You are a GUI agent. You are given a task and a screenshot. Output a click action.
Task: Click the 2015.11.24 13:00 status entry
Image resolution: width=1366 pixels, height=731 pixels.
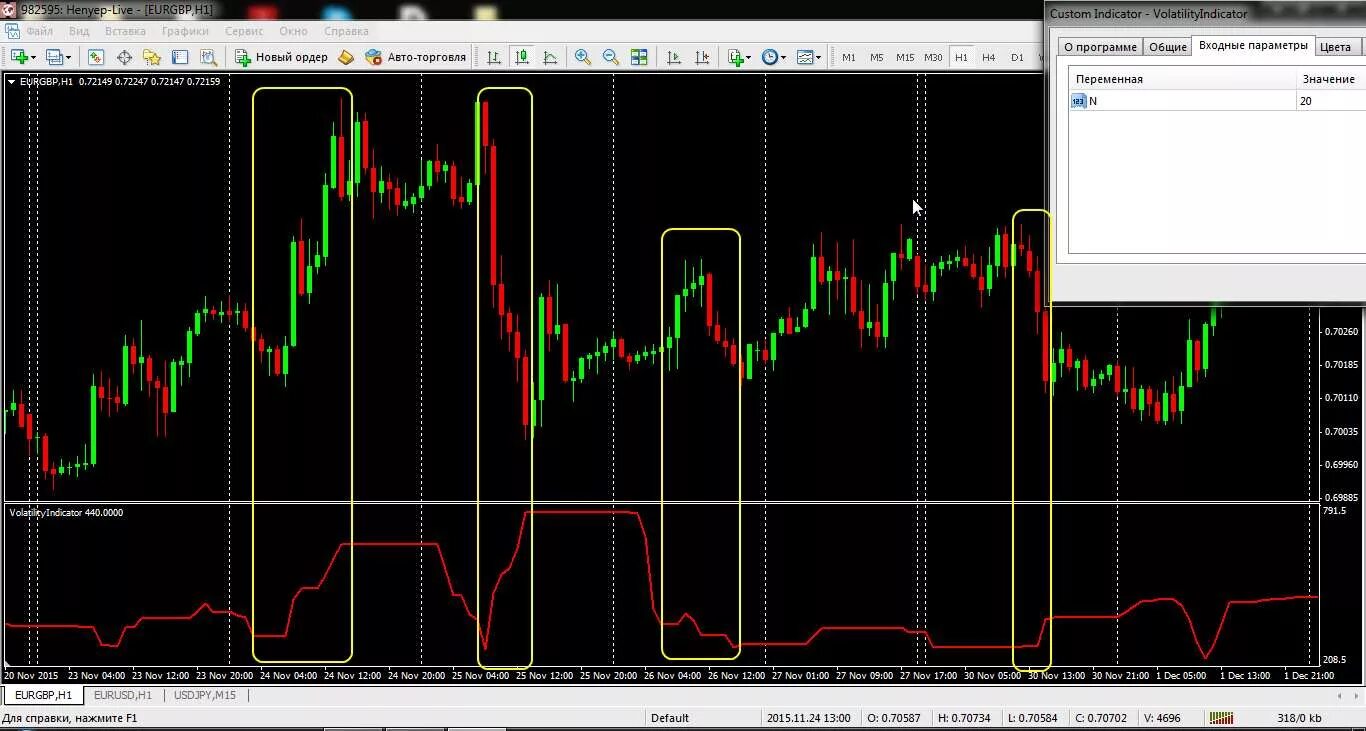[807, 718]
